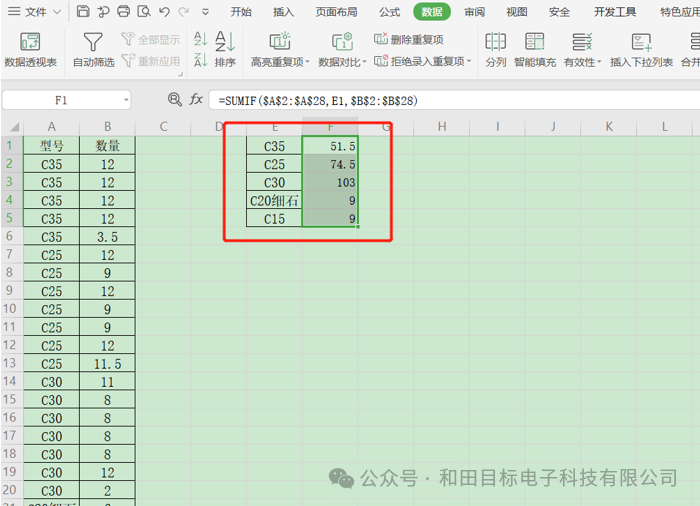Select column B header

coord(107,127)
